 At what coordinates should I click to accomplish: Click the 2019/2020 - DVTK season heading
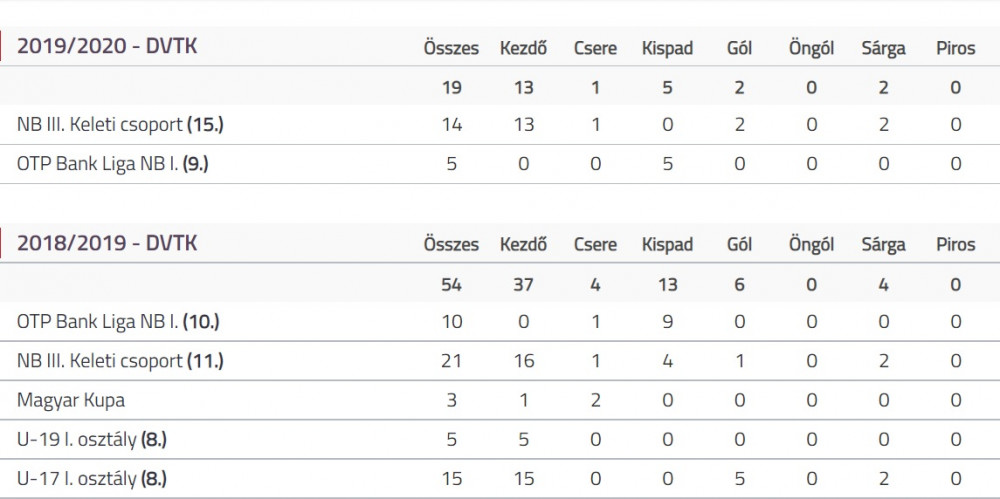pyautogui.click(x=107, y=47)
